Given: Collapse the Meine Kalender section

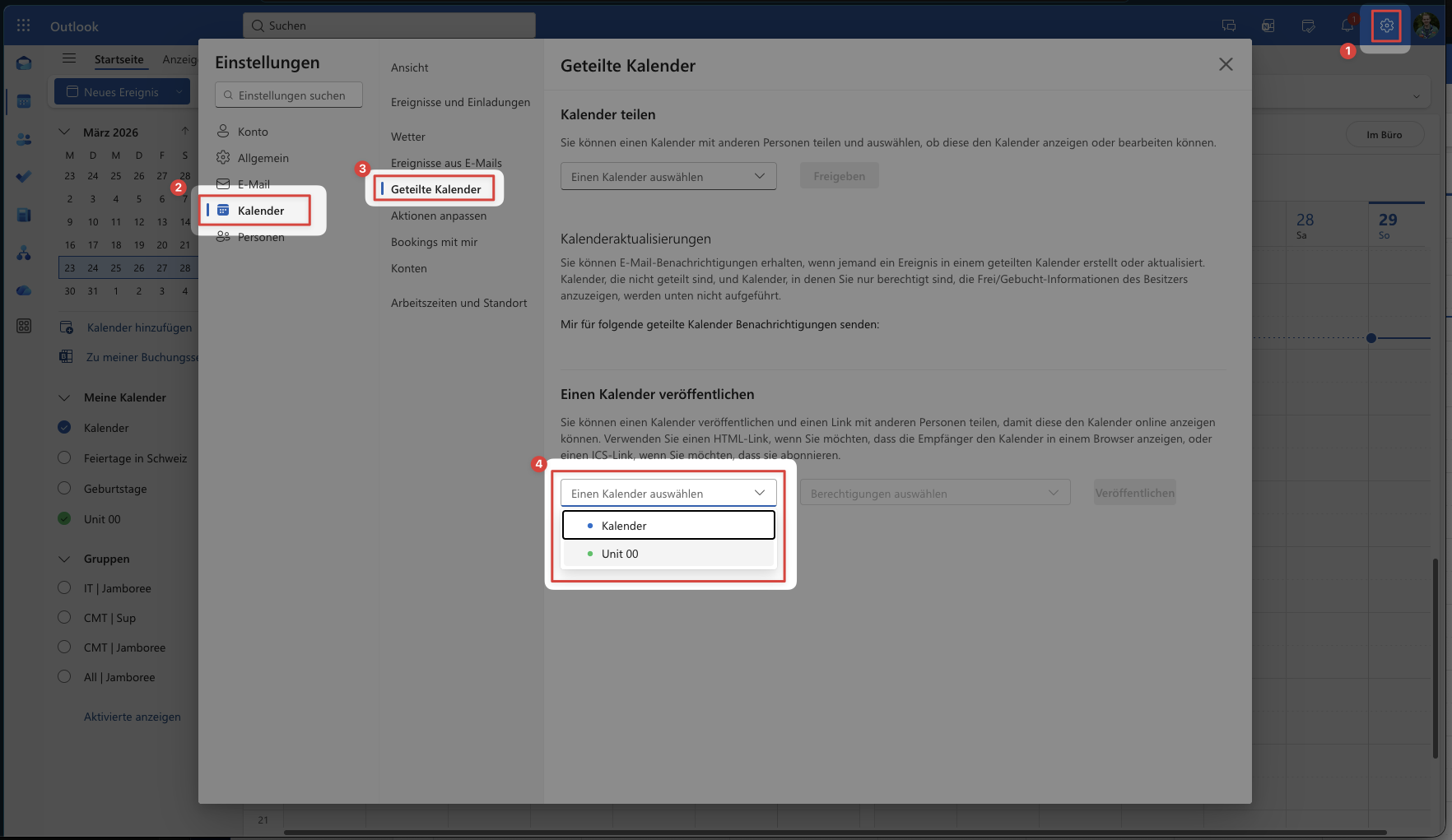Looking at the screenshot, I should click(x=64, y=397).
